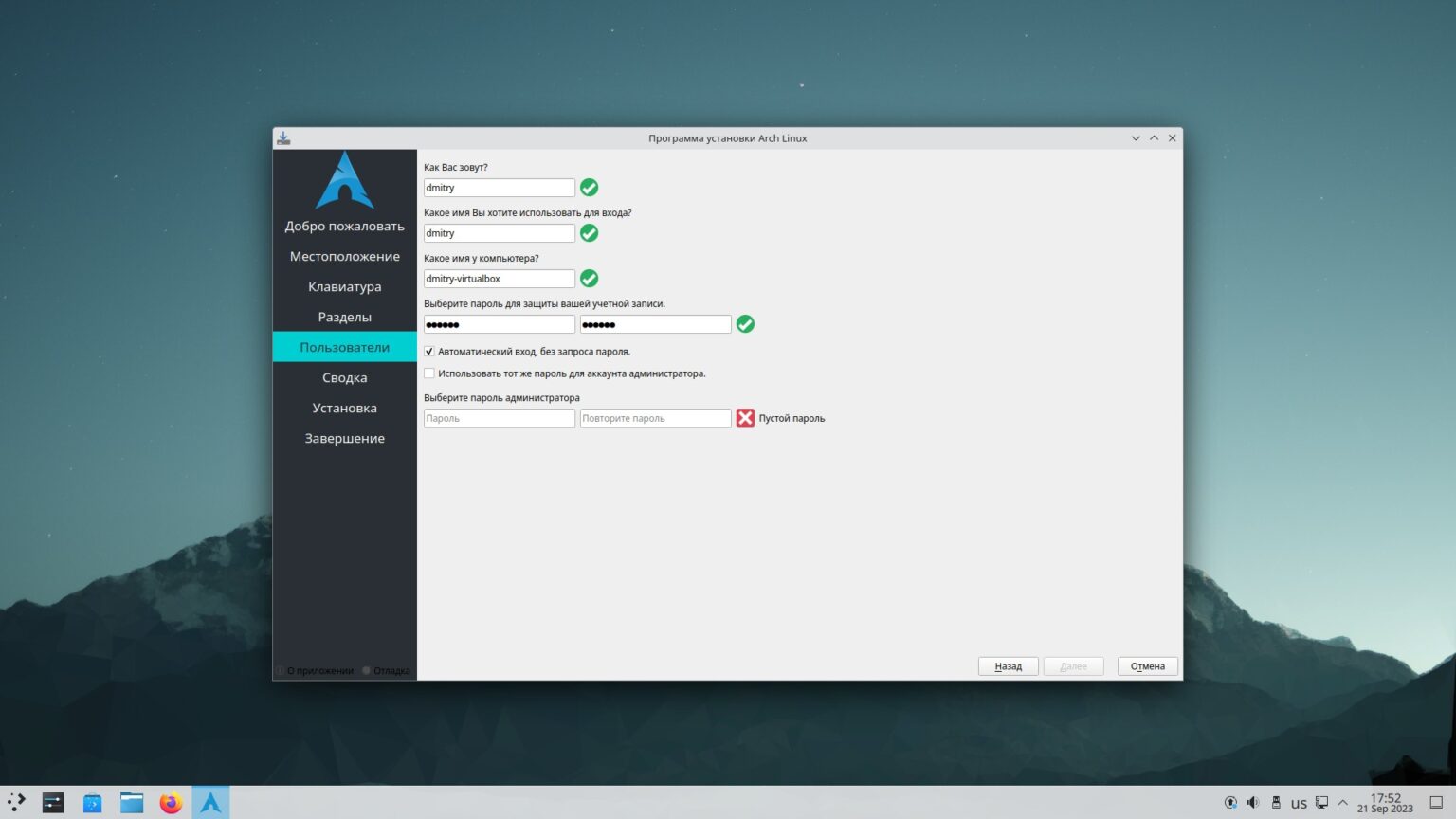Click the red X empty password indicator
The height and width of the screenshot is (819, 1456).
point(745,417)
